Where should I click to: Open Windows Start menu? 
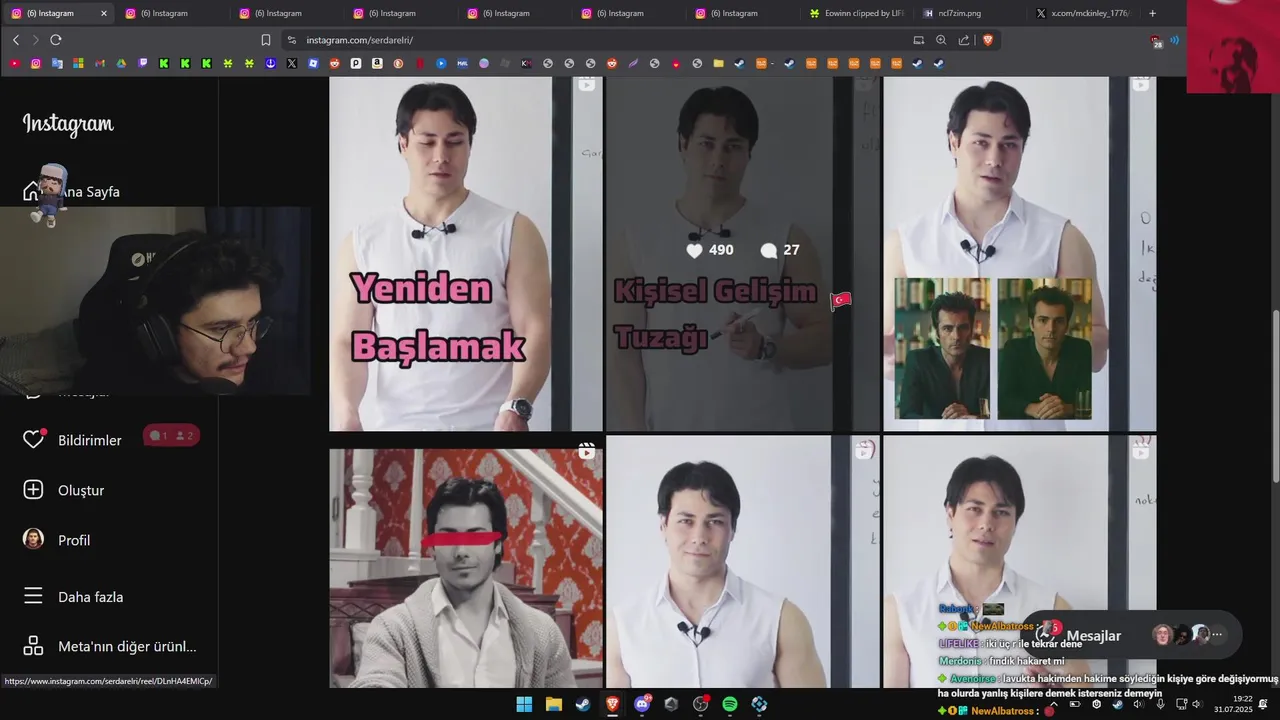[x=524, y=704]
